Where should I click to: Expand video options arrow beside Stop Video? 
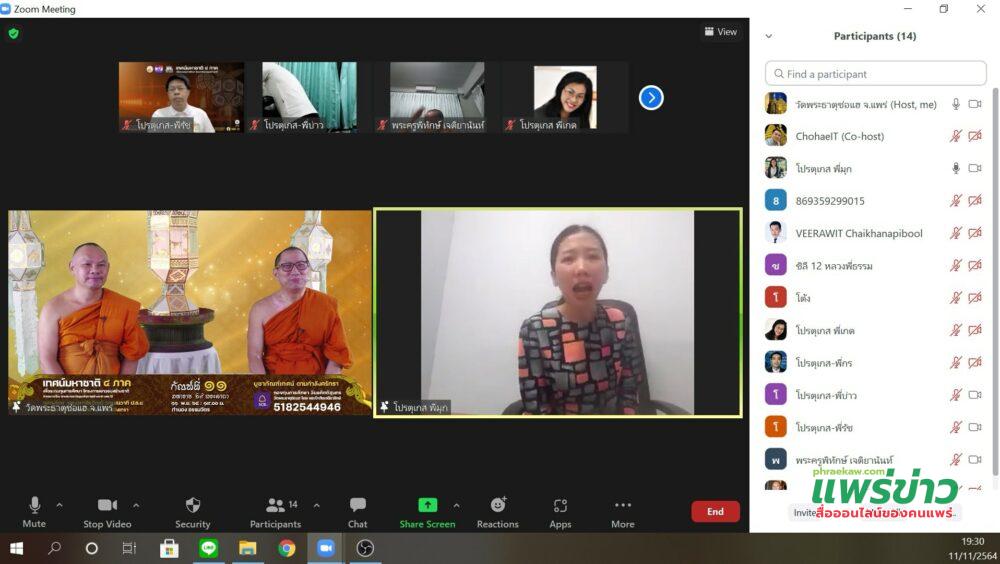(x=136, y=505)
